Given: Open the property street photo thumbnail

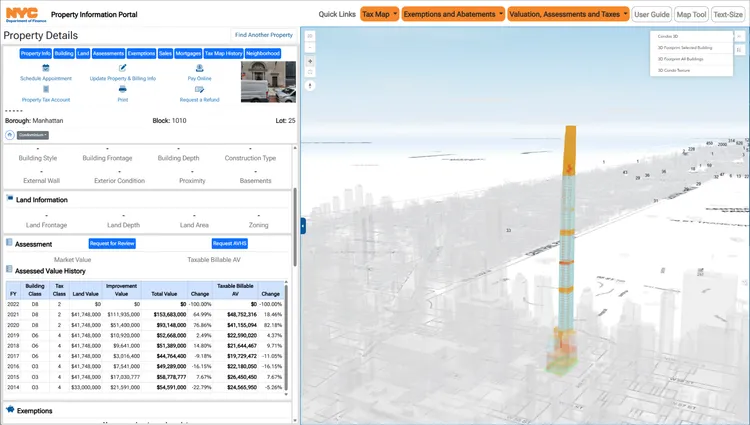Looking at the screenshot, I should click(268, 82).
